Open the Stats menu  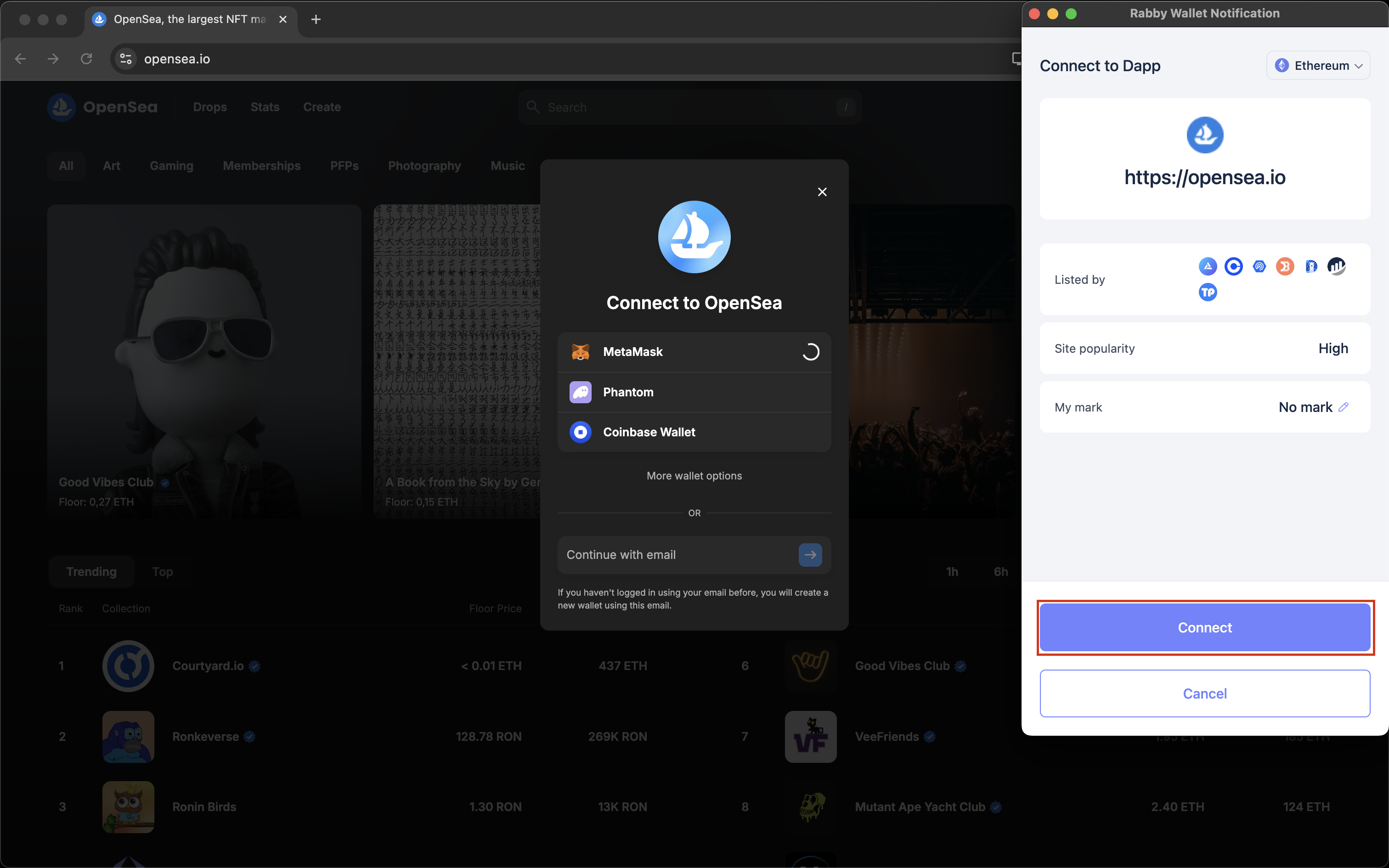[x=265, y=107]
